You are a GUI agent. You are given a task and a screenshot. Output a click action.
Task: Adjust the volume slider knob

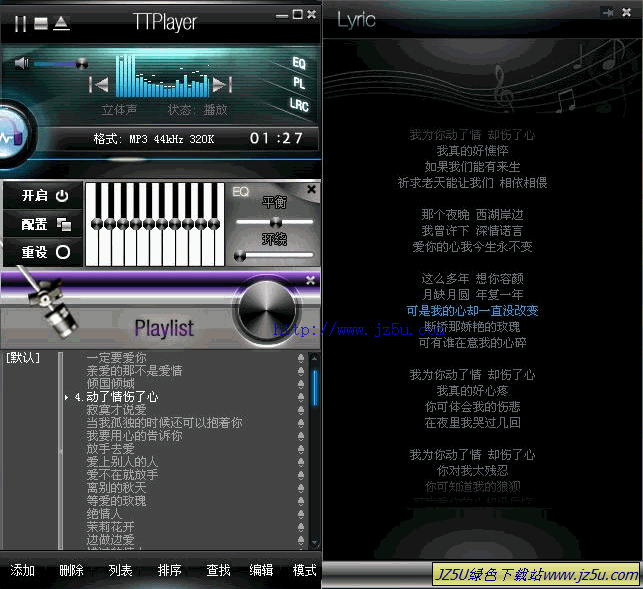[82, 64]
